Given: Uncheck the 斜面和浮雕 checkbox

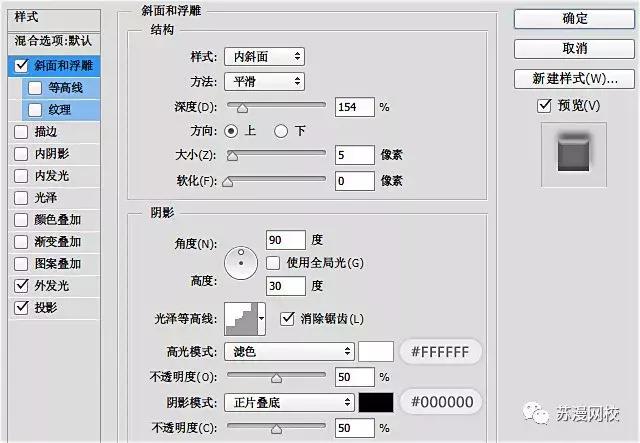Looking at the screenshot, I should [21, 65].
